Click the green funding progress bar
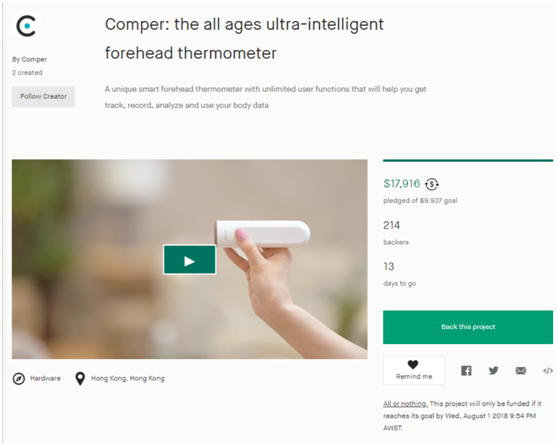Image resolution: width=558 pixels, height=445 pixels. coord(468,161)
